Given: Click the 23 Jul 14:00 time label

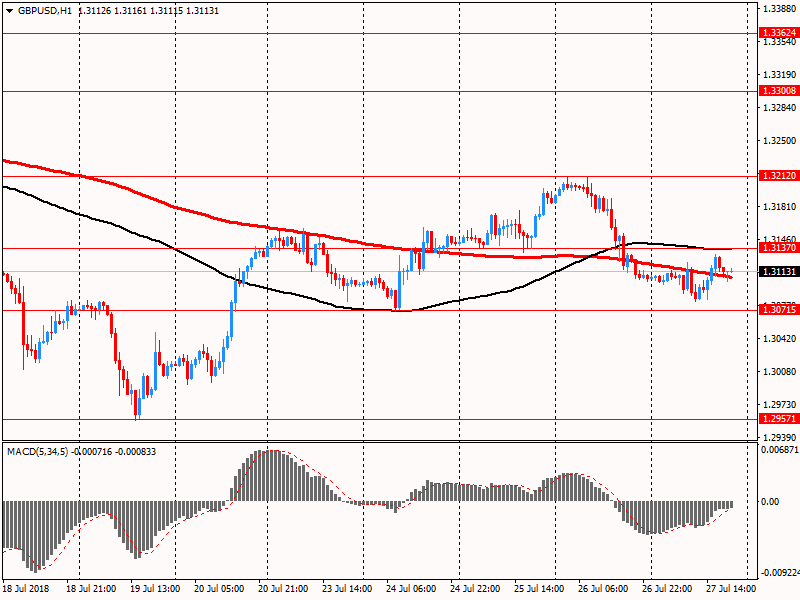Looking at the screenshot, I should [347, 588].
